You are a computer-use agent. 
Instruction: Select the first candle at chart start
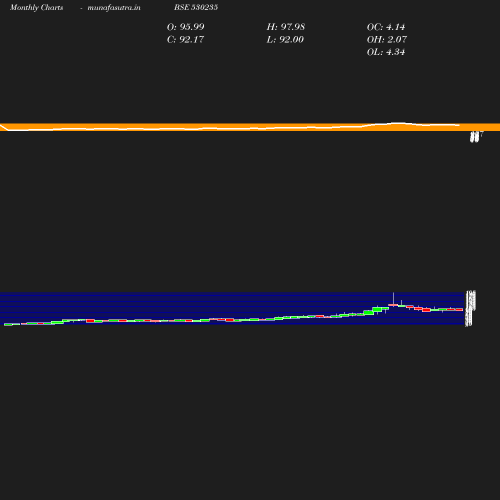click(x=8, y=324)
